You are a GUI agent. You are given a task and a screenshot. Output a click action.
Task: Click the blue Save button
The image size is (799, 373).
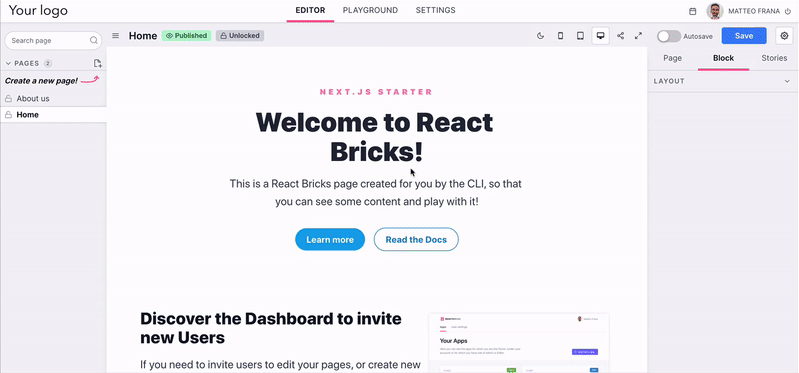744,36
